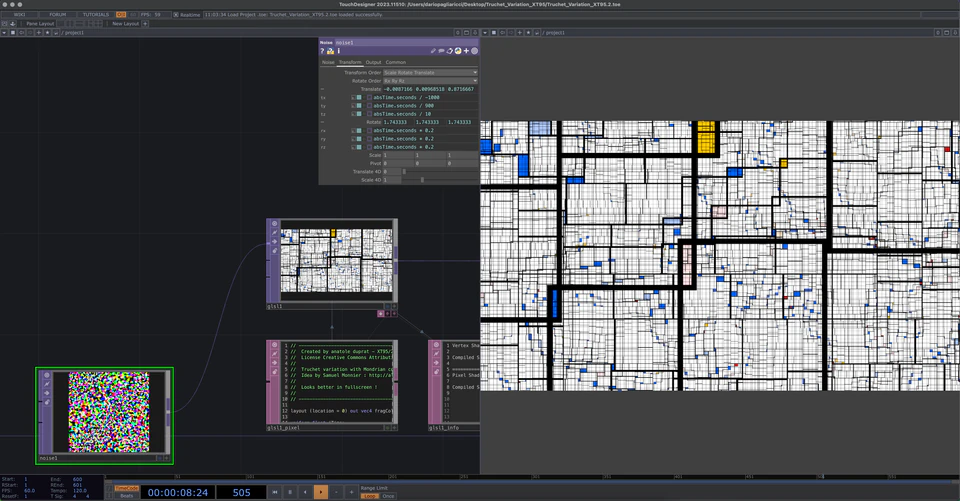Open the TUTORIALS link
The height and width of the screenshot is (501, 960).
click(x=96, y=14)
